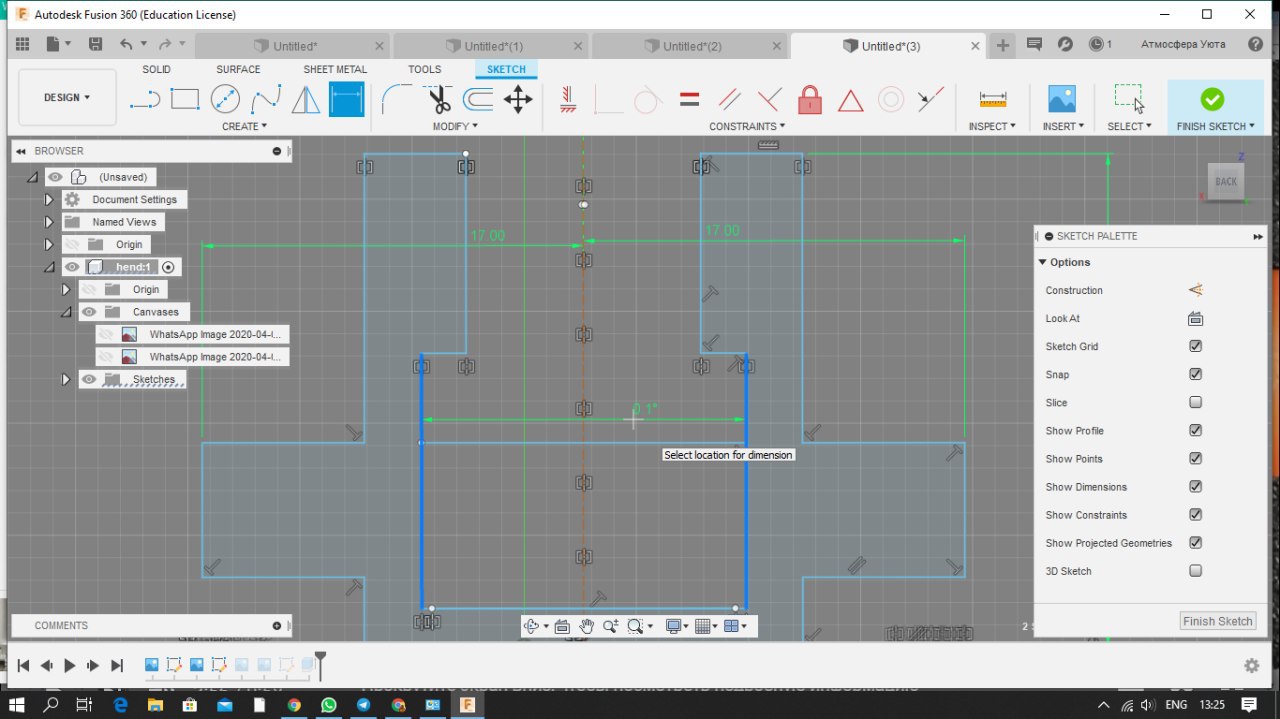Open the CONSTRAINTS dropdown menu
This screenshot has width=1280, height=719.
[x=747, y=126]
